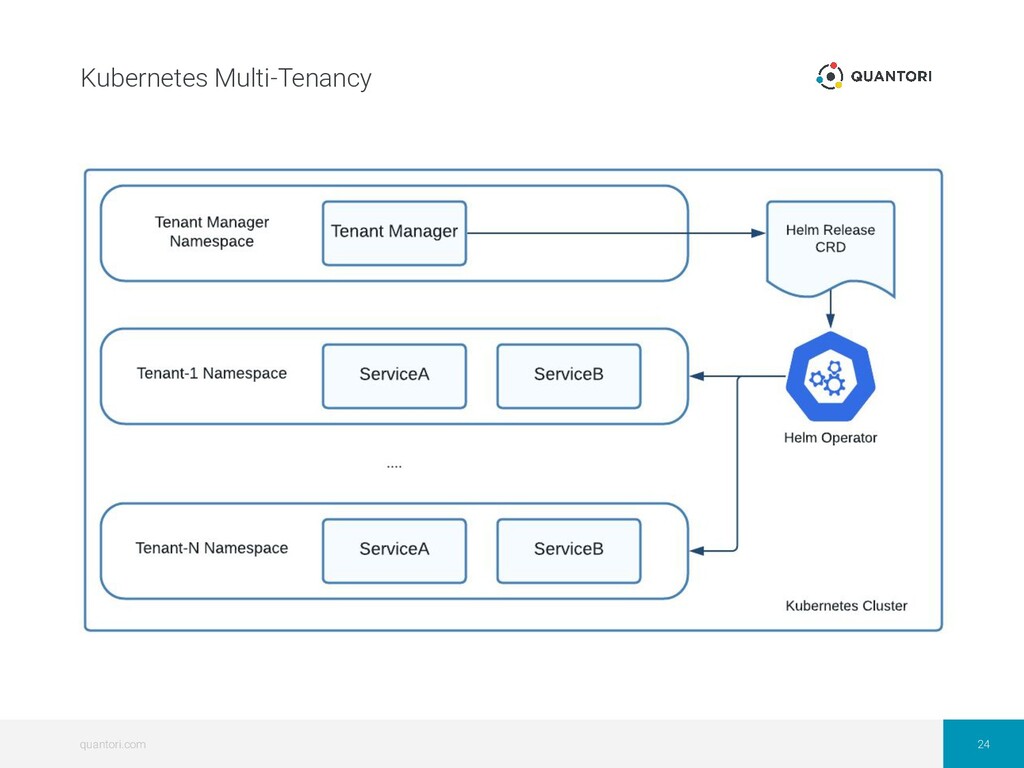Select the Helm Release CRD document shape

(830, 249)
